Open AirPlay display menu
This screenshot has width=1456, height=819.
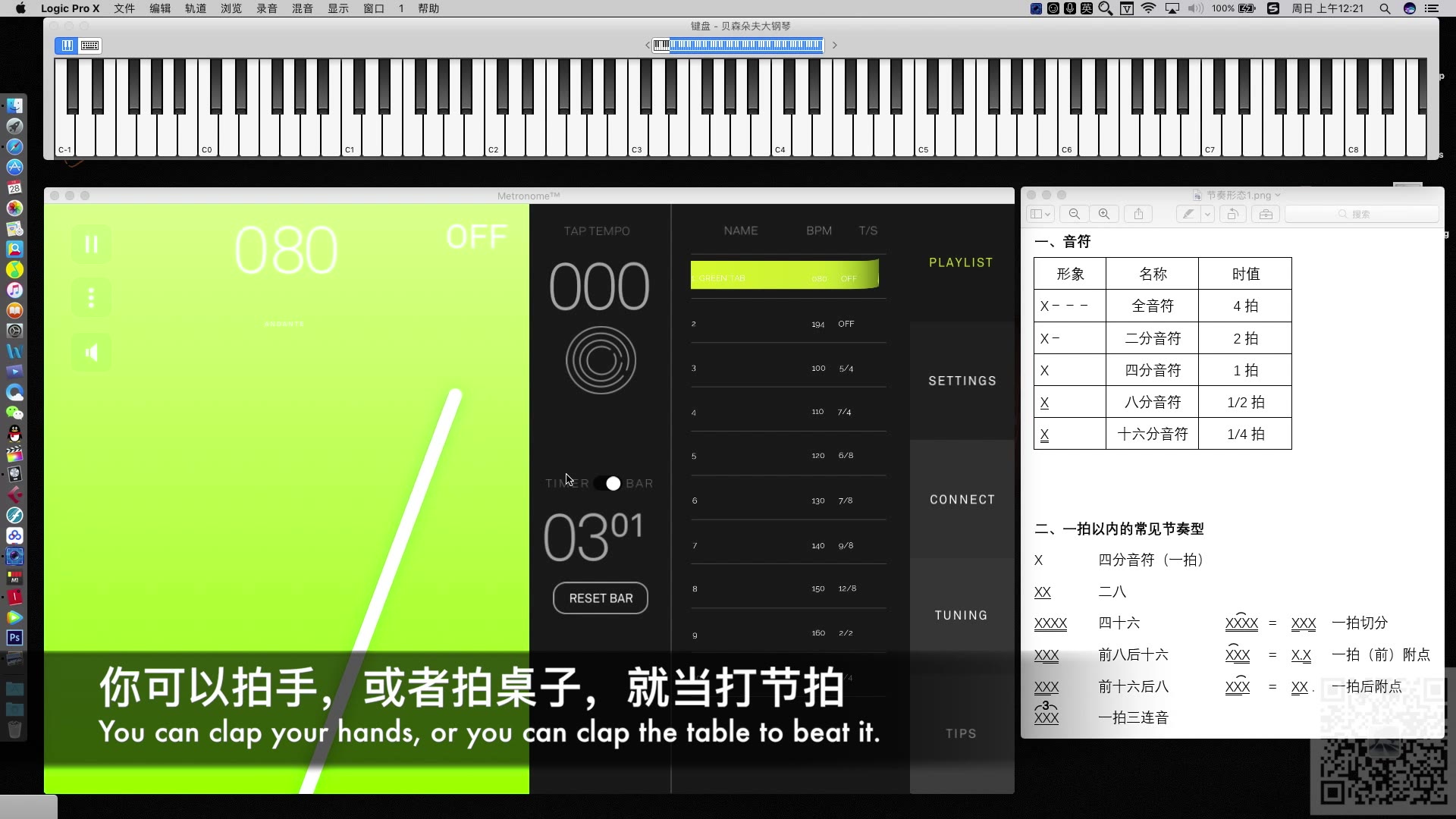click(1172, 8)
